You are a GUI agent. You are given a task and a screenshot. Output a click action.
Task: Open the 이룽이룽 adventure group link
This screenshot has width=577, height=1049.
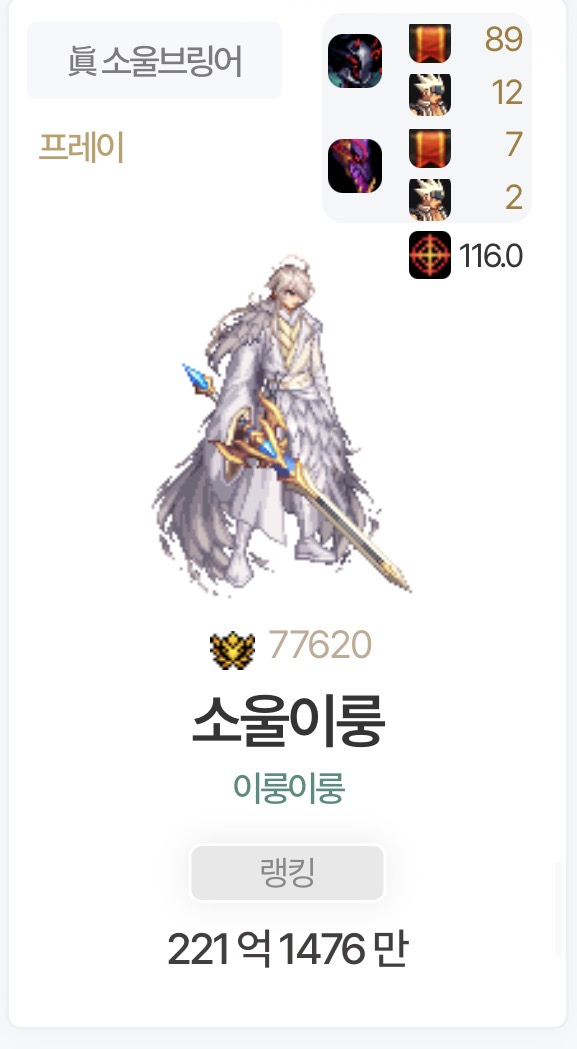click(288, 788)
